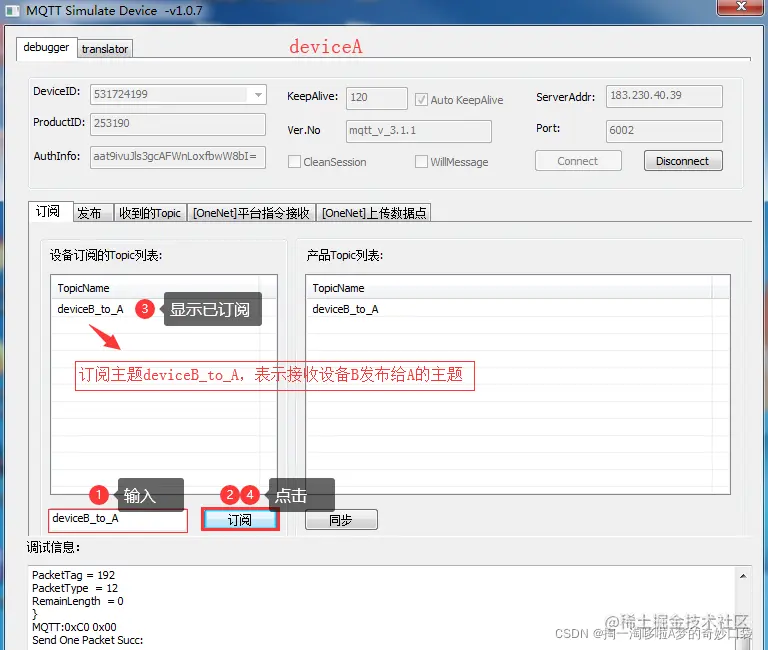Click TopicName header in 设备订阅的Topic列表
Screen dimensions: 768x650
tap(156, 288)
